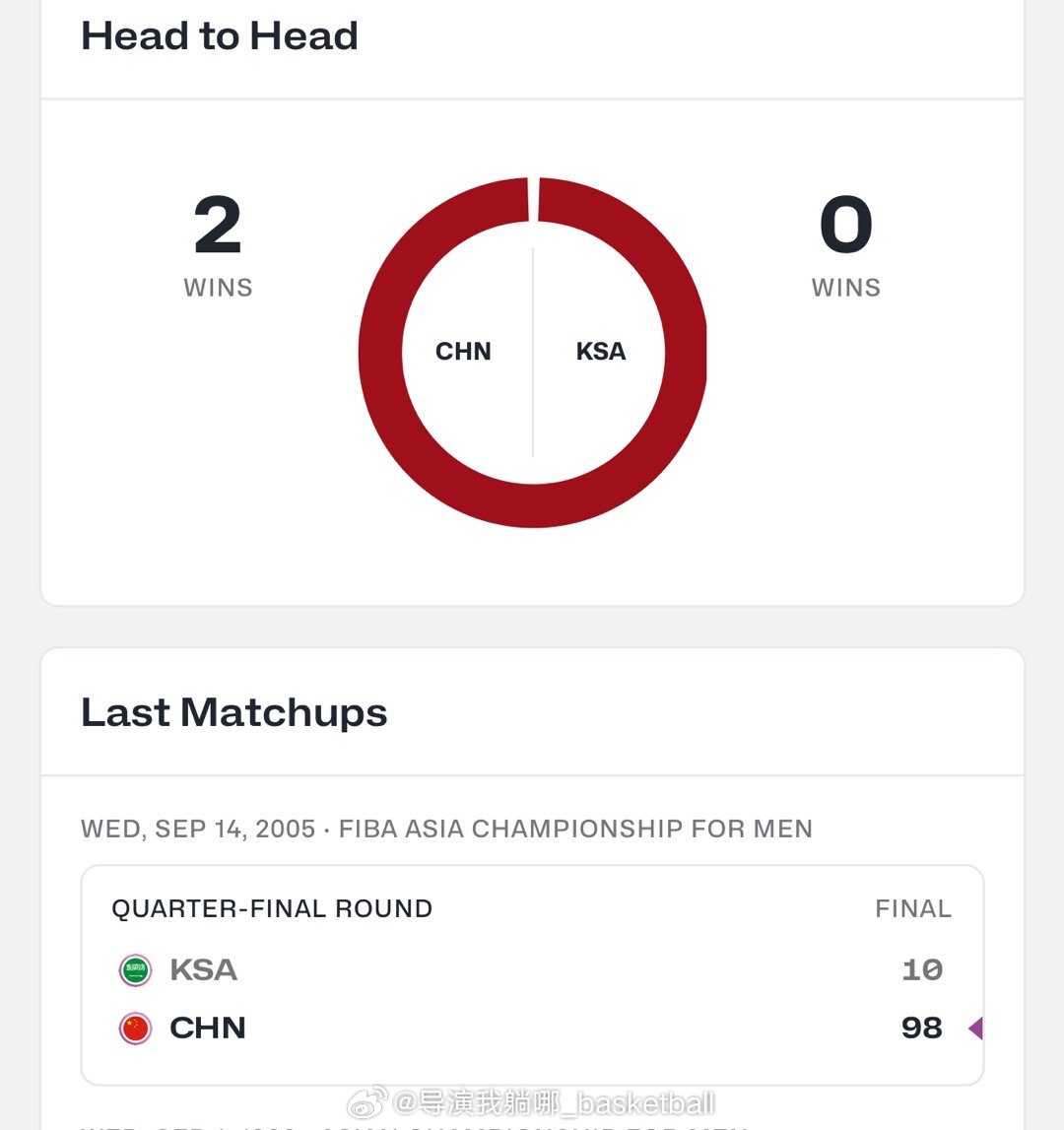Click the purple winner arrow marker
The image size is (1064, 1130).
[975, 1029]
